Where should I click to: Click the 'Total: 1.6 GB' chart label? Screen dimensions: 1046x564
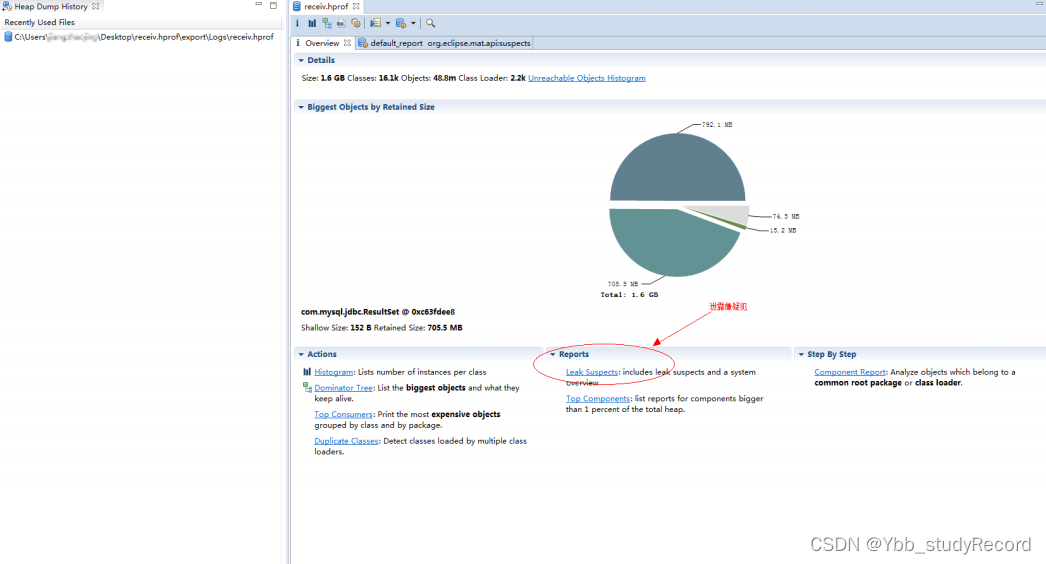point(629,294)
